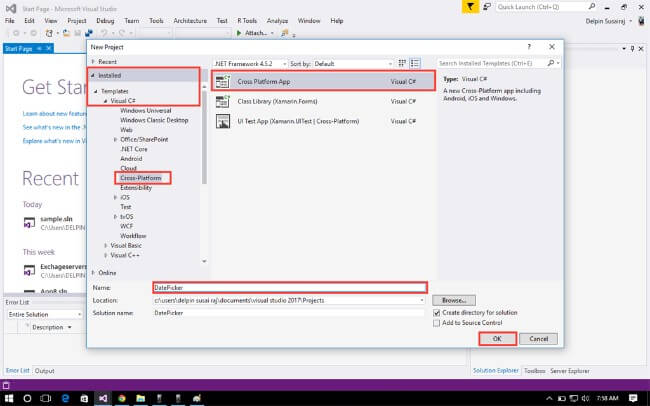Viewport: 650px width, 406px height.
Task: Click the Class Library (Xamarin.Forms) template icon
Action: click(x=223, y=101)
